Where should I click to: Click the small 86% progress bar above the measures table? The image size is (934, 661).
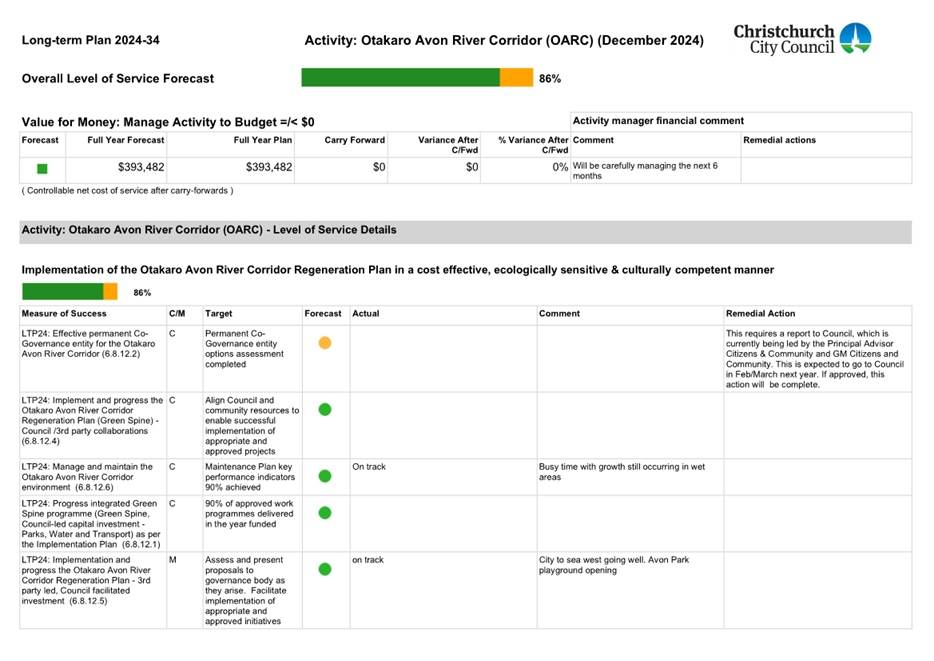tap(69, 292)
